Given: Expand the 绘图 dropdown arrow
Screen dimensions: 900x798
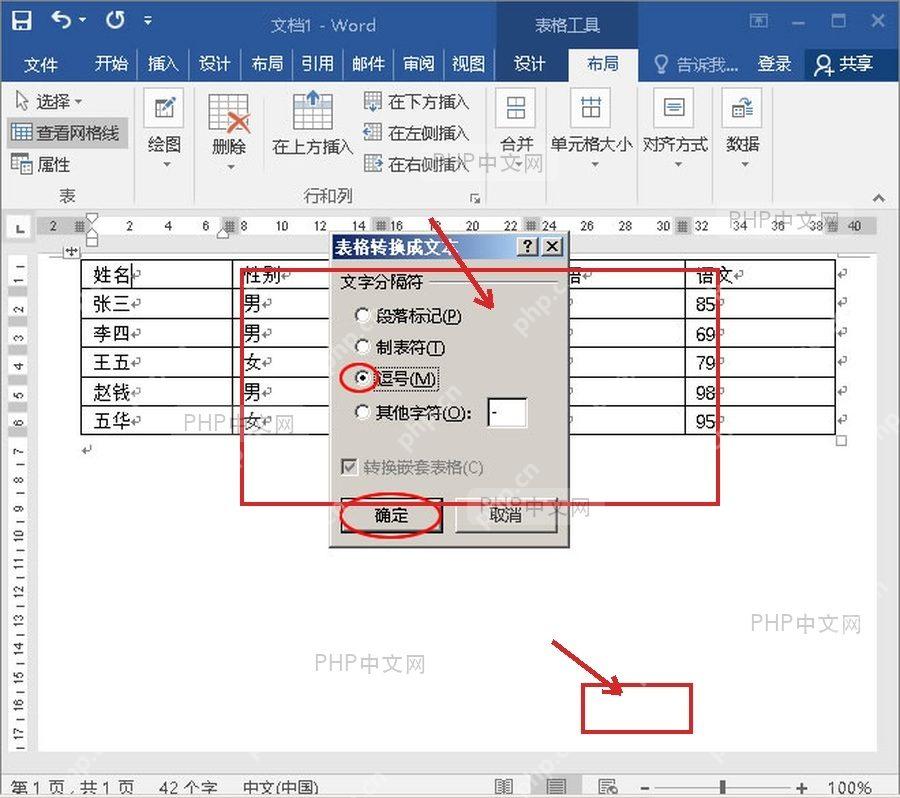Looking at the screenshot, I should click(166, 164).
